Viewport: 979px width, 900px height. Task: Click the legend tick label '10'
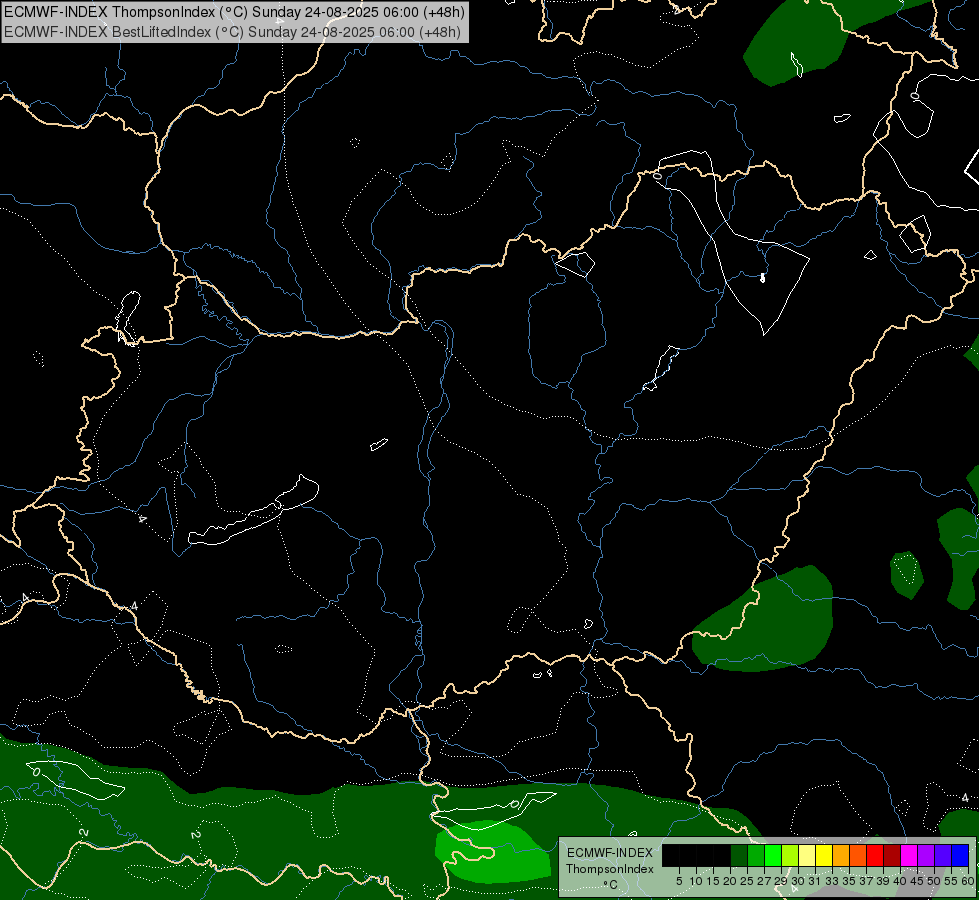point(696,881)
